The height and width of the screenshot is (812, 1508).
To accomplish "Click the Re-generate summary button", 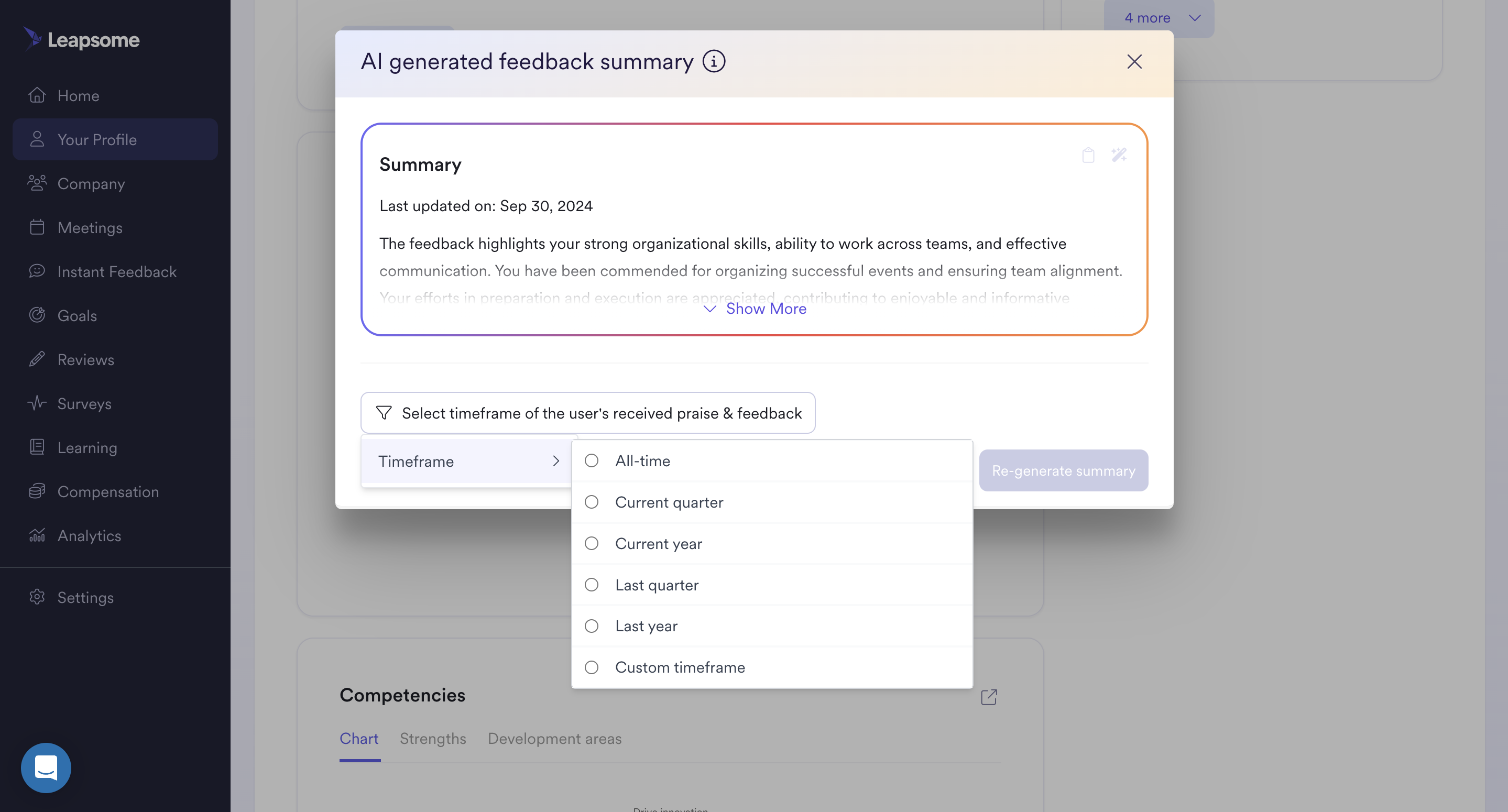I will click(1063, 470).
